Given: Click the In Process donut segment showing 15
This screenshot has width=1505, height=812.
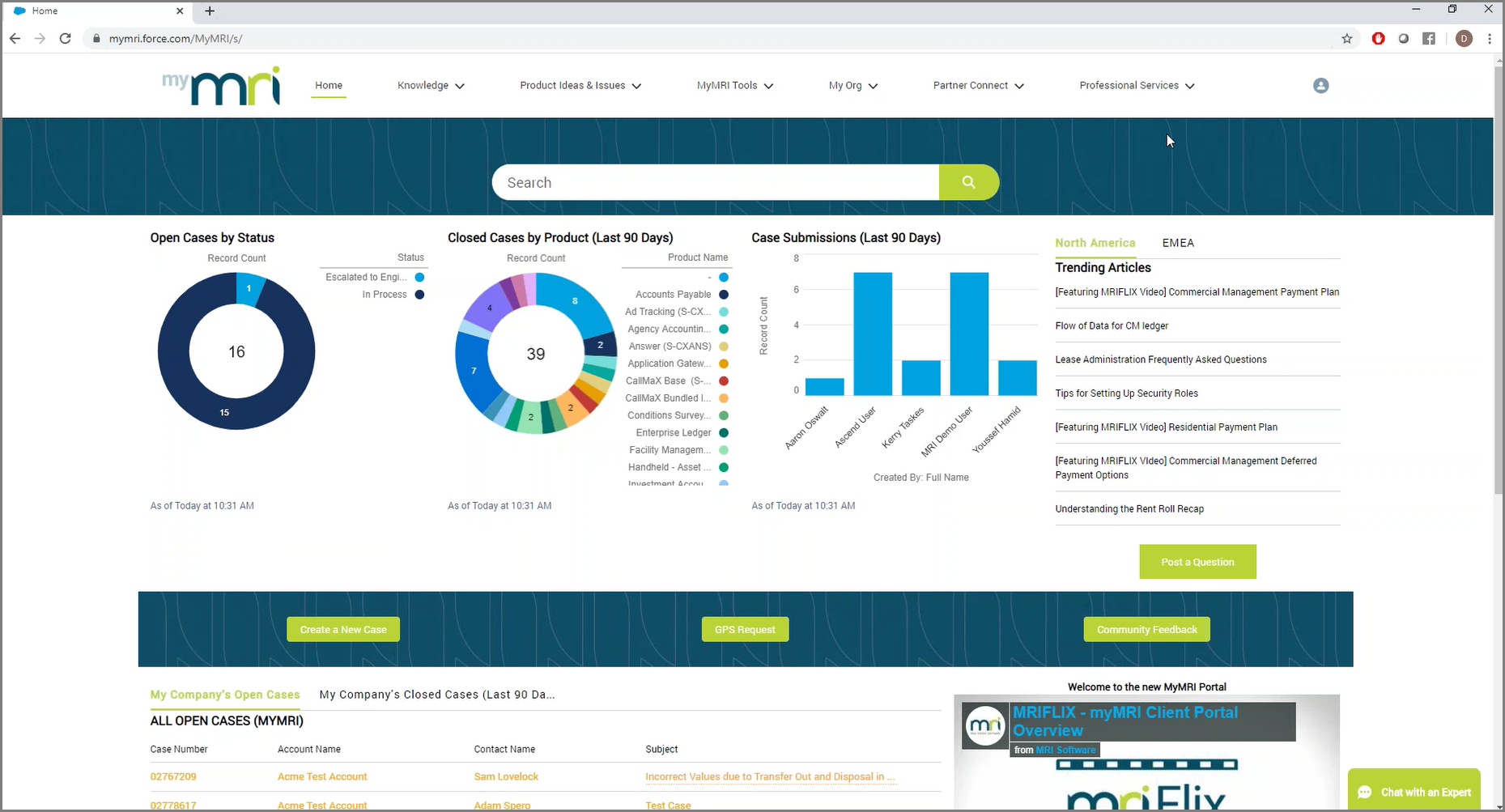Looking at the screenshot, I should coord(224,412).
